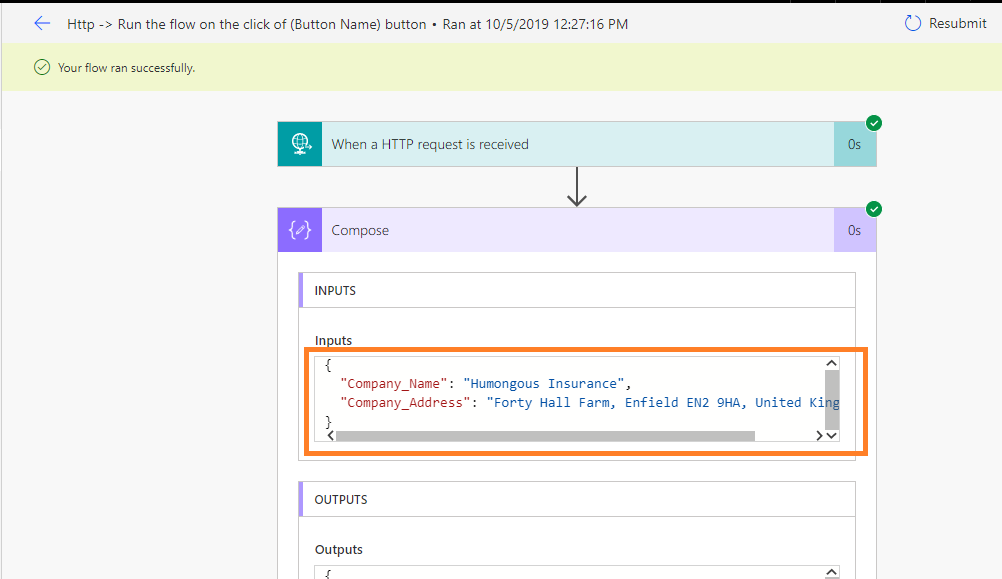
Task: Click the OUTPUTS section header
Action: [577, 499]
